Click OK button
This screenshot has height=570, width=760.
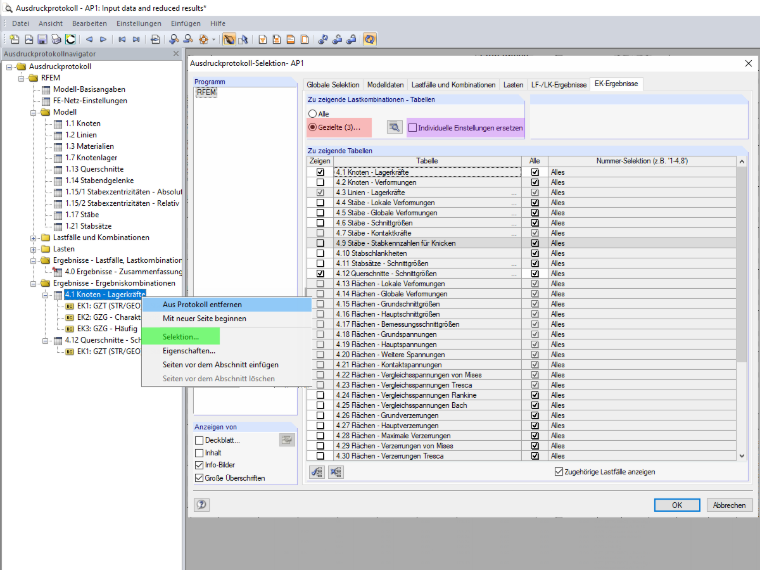click(x=677, y=505)
